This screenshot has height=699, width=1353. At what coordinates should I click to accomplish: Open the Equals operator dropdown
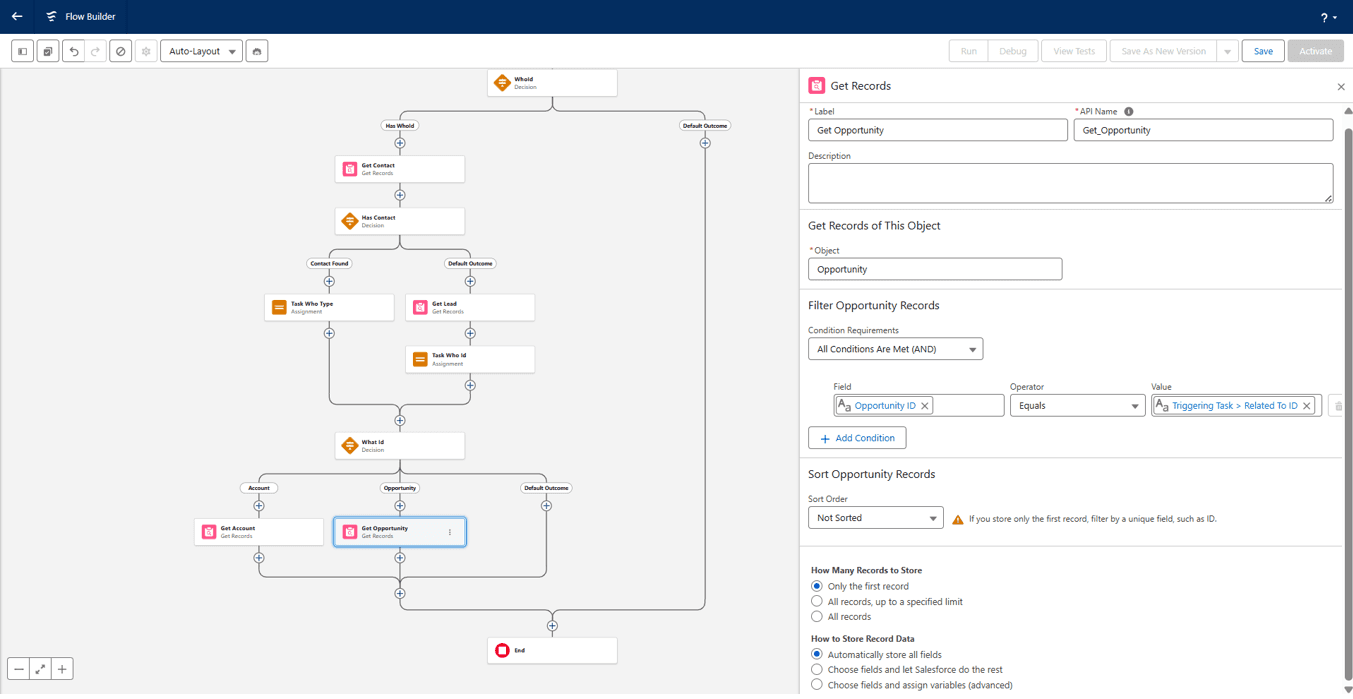(x=1077, y=405)
